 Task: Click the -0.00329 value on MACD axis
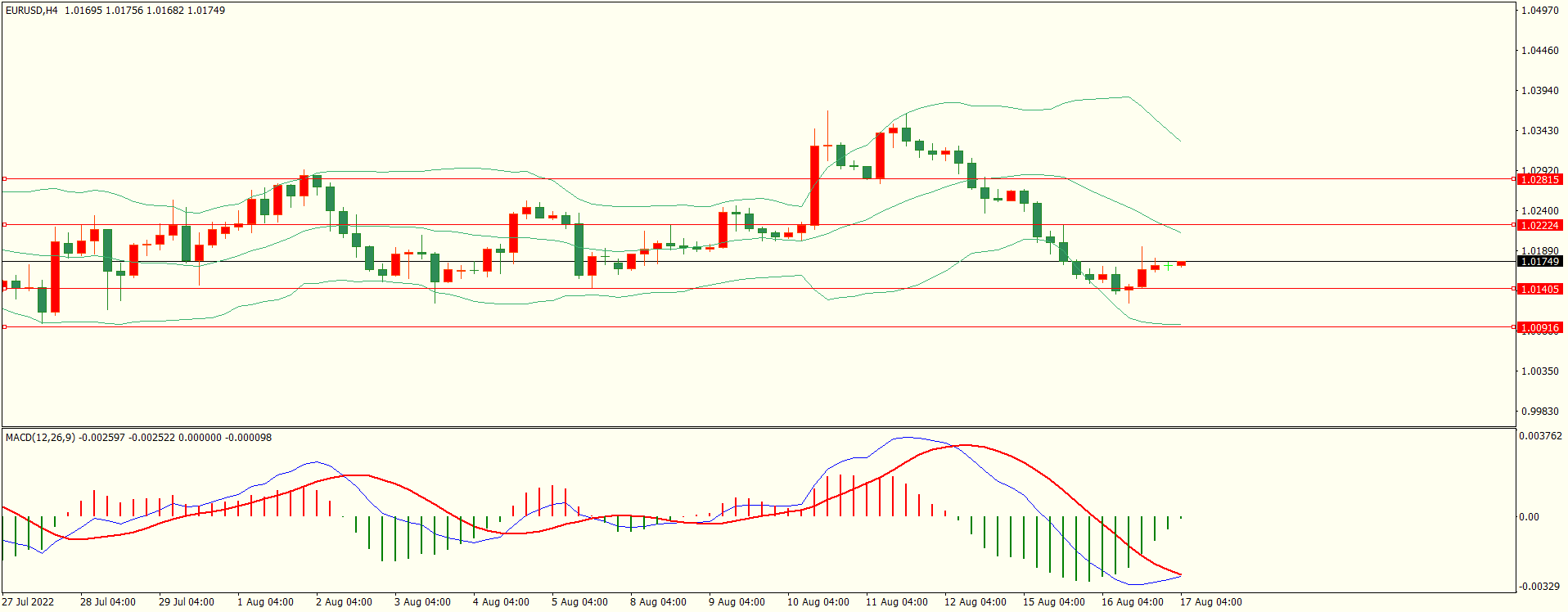point(1539,587)
